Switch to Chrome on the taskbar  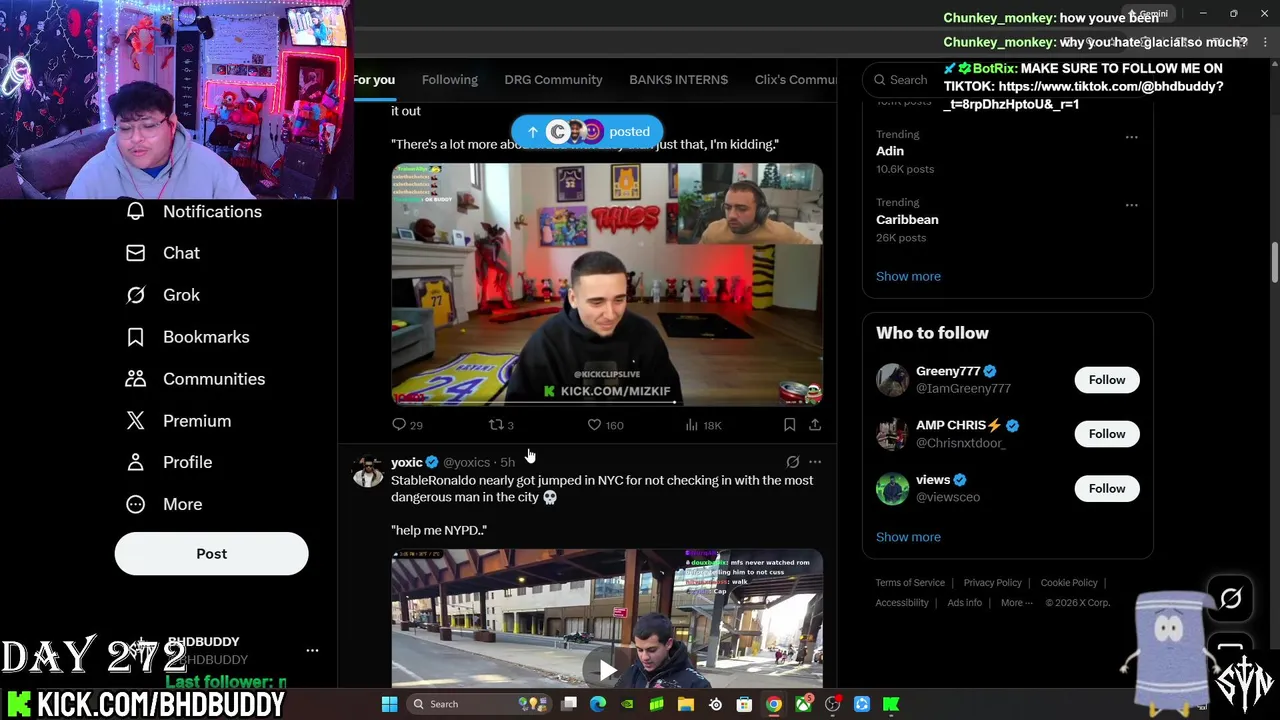774,704
